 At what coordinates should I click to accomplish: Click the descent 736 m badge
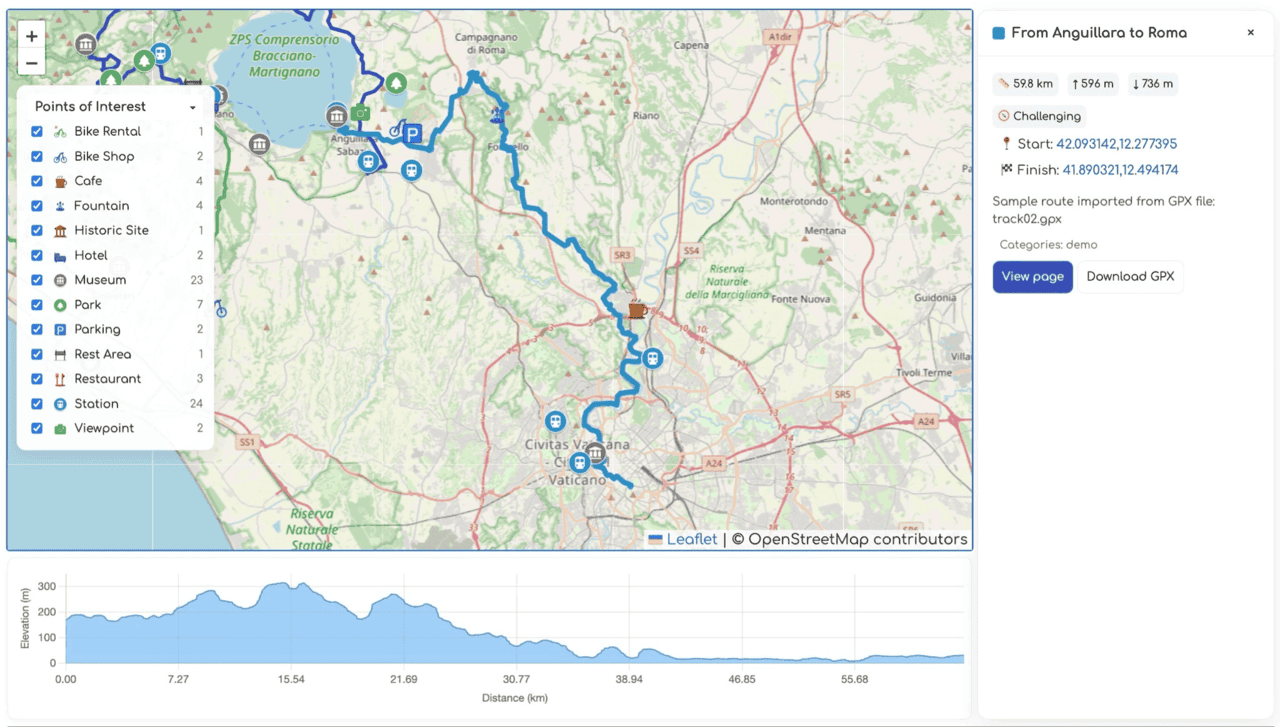[1152, 84]
